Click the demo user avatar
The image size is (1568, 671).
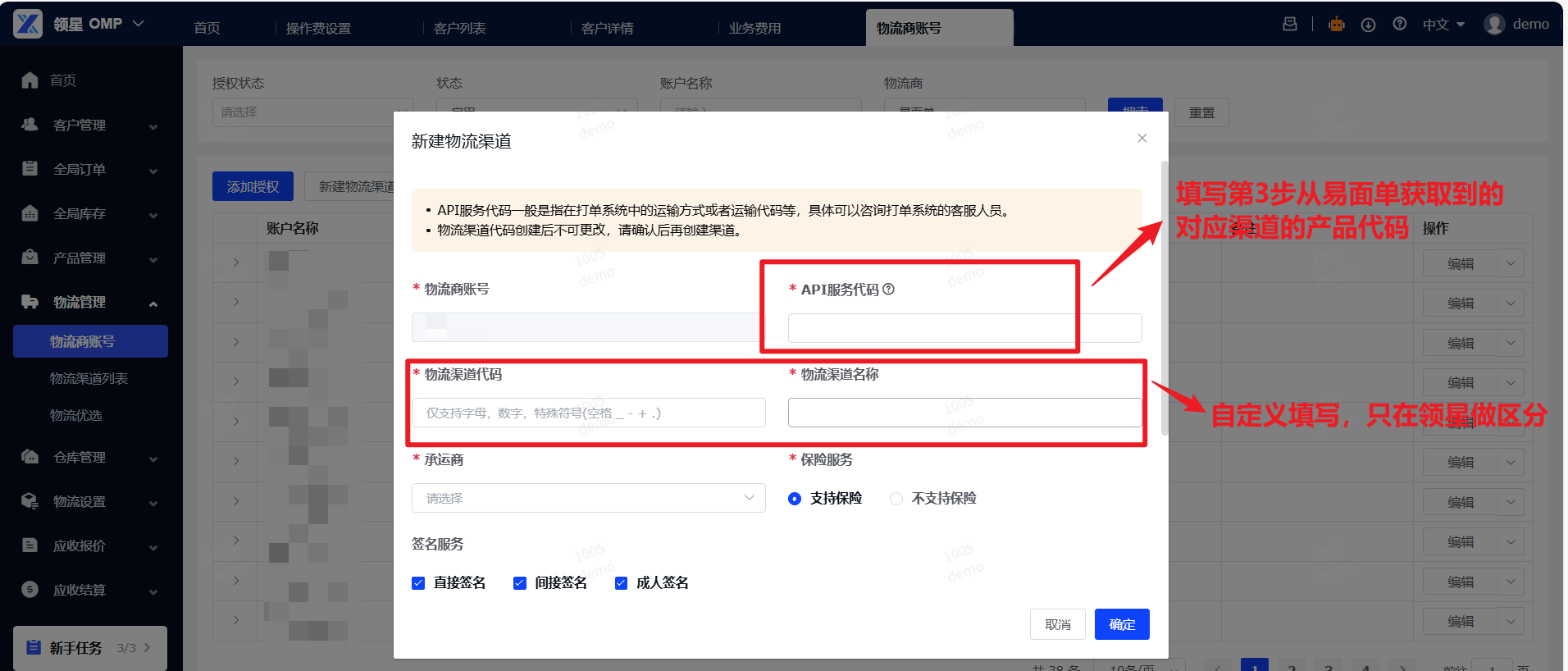pyautogui.click(x=1494, y=25)
